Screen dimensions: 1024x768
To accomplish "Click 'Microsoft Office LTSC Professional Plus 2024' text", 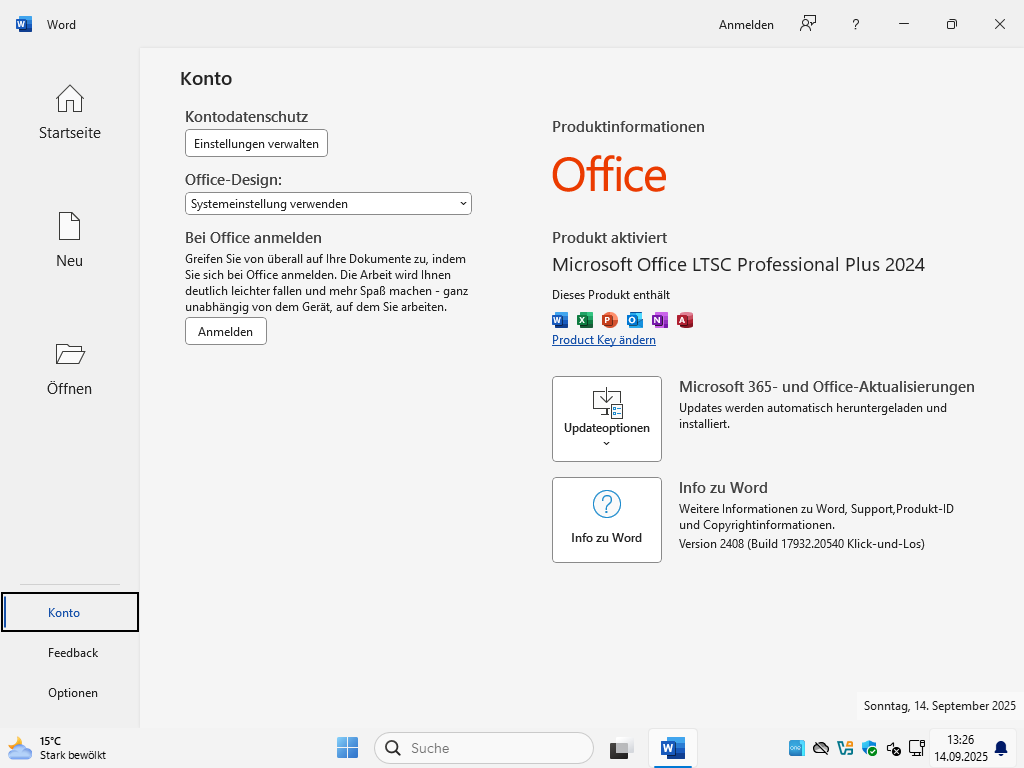I will click(x=738, y=264).
